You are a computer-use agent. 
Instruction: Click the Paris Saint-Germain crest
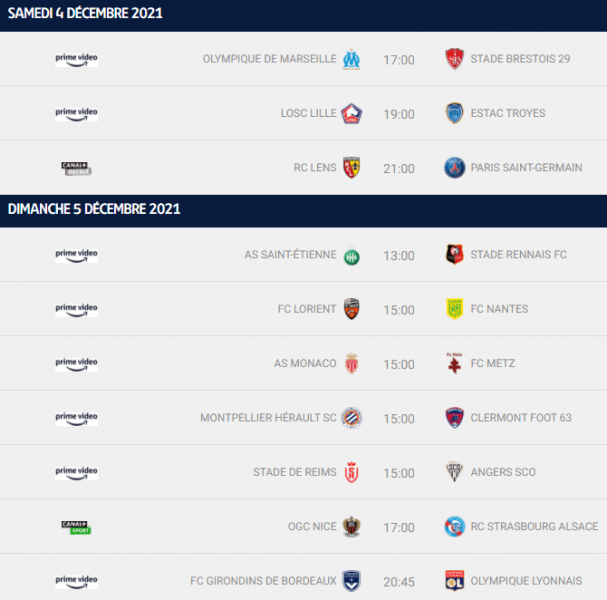tap(455, 167)
